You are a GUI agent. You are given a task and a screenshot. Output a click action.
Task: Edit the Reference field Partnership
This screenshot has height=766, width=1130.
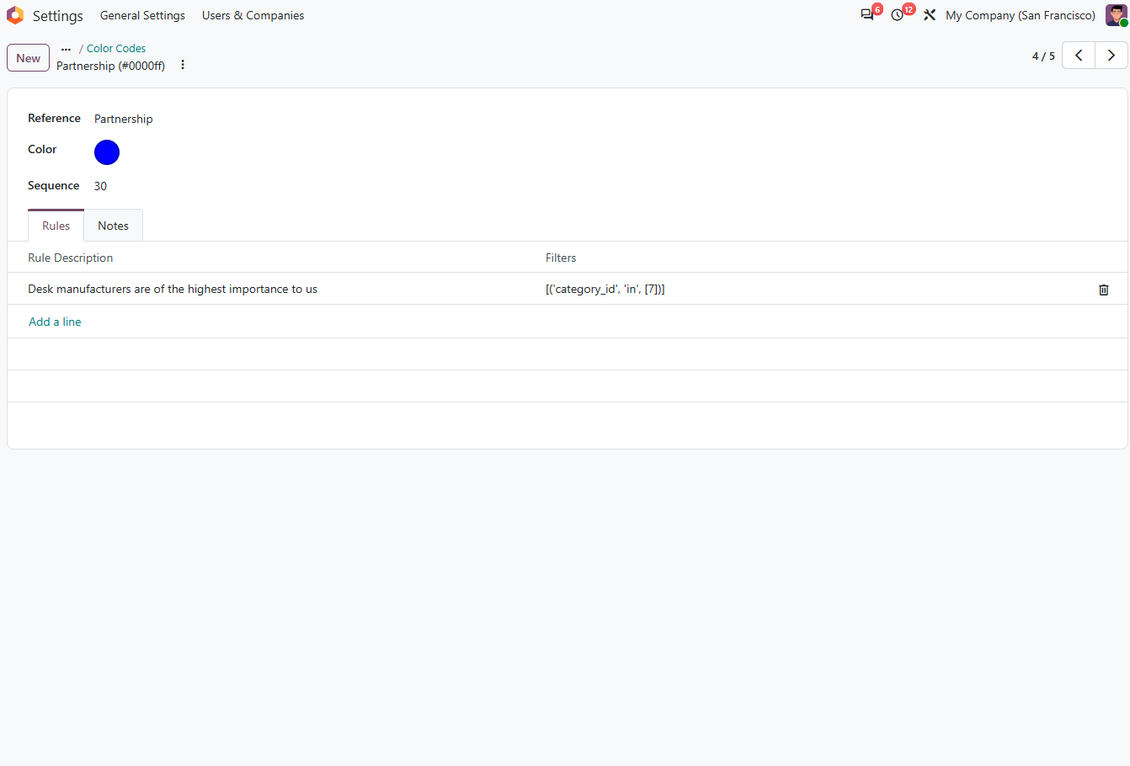123,119
